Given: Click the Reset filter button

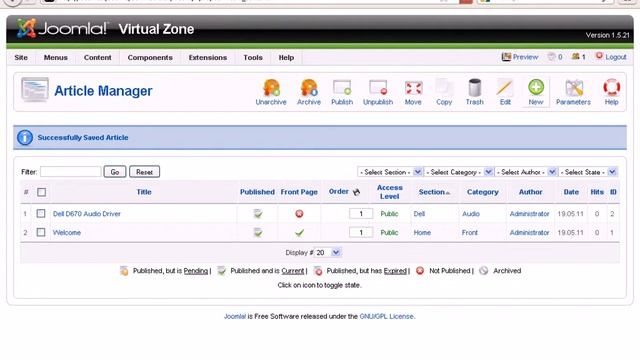Looking at the screenshot, I should (144, 172).
